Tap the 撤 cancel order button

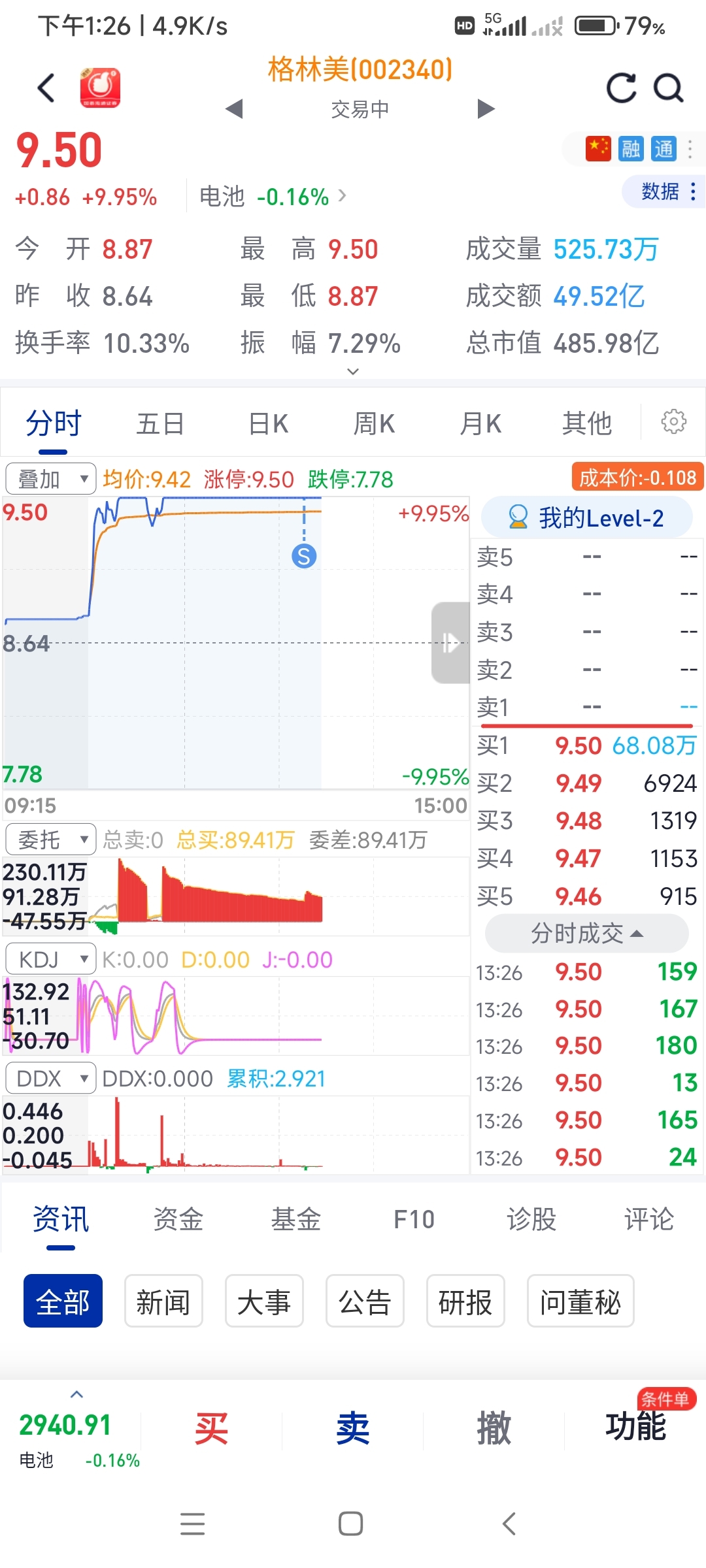(494, 1428)
